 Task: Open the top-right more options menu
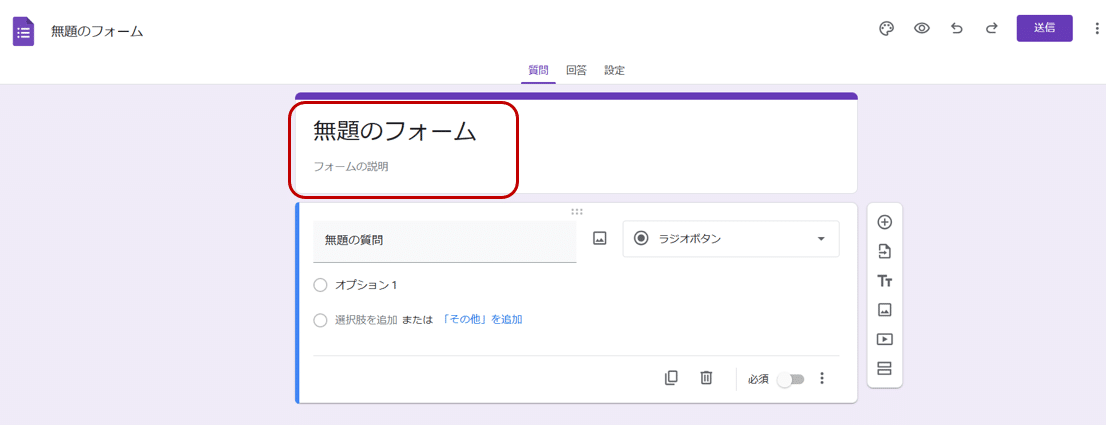(1096, 28)
